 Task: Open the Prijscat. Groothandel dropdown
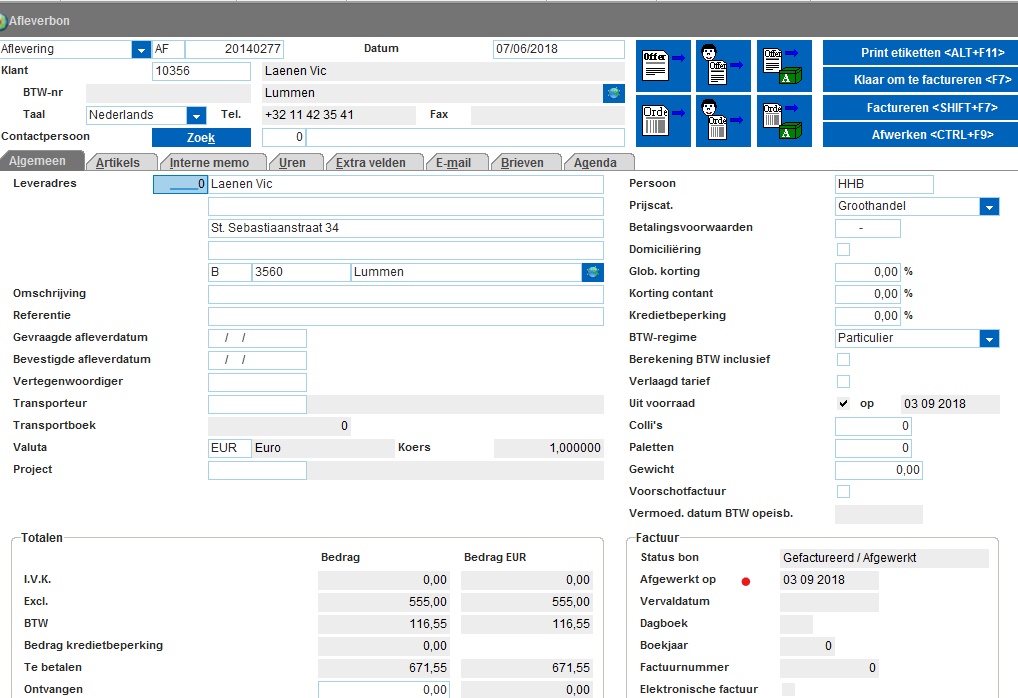989,207
